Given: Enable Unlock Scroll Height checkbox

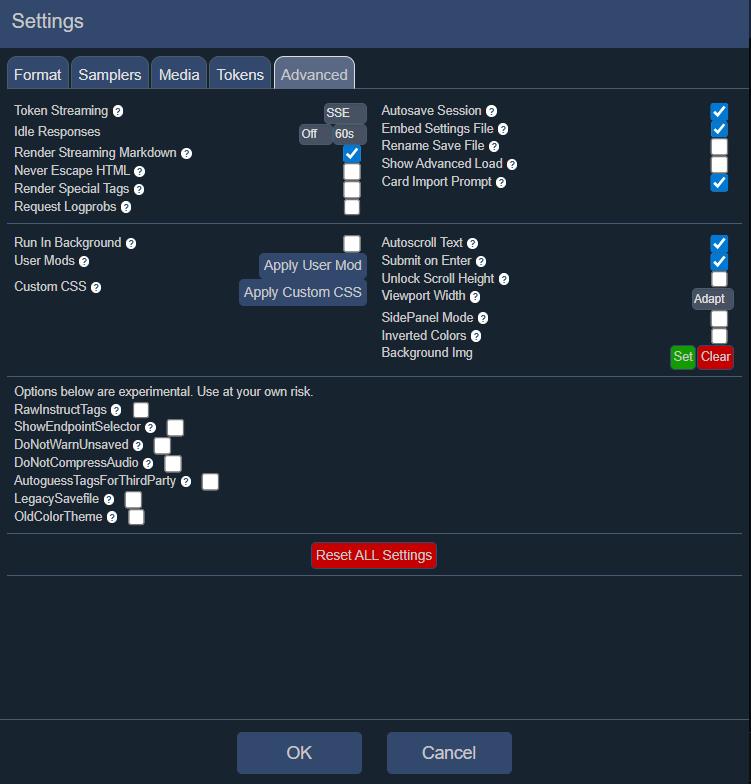Looking at the screenshot, I should coord(719,279).
